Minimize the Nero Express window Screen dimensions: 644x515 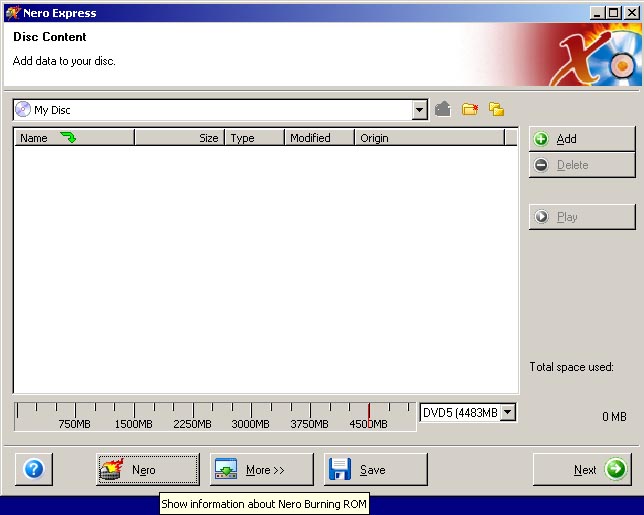pos(597,13)
